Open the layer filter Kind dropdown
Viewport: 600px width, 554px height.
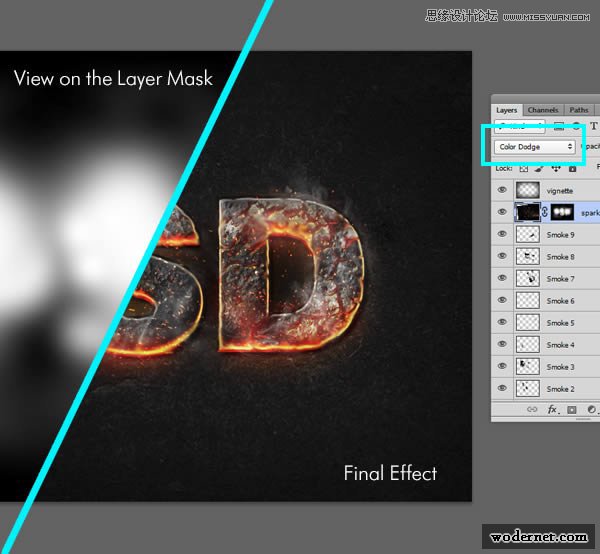tap(519, 126)
